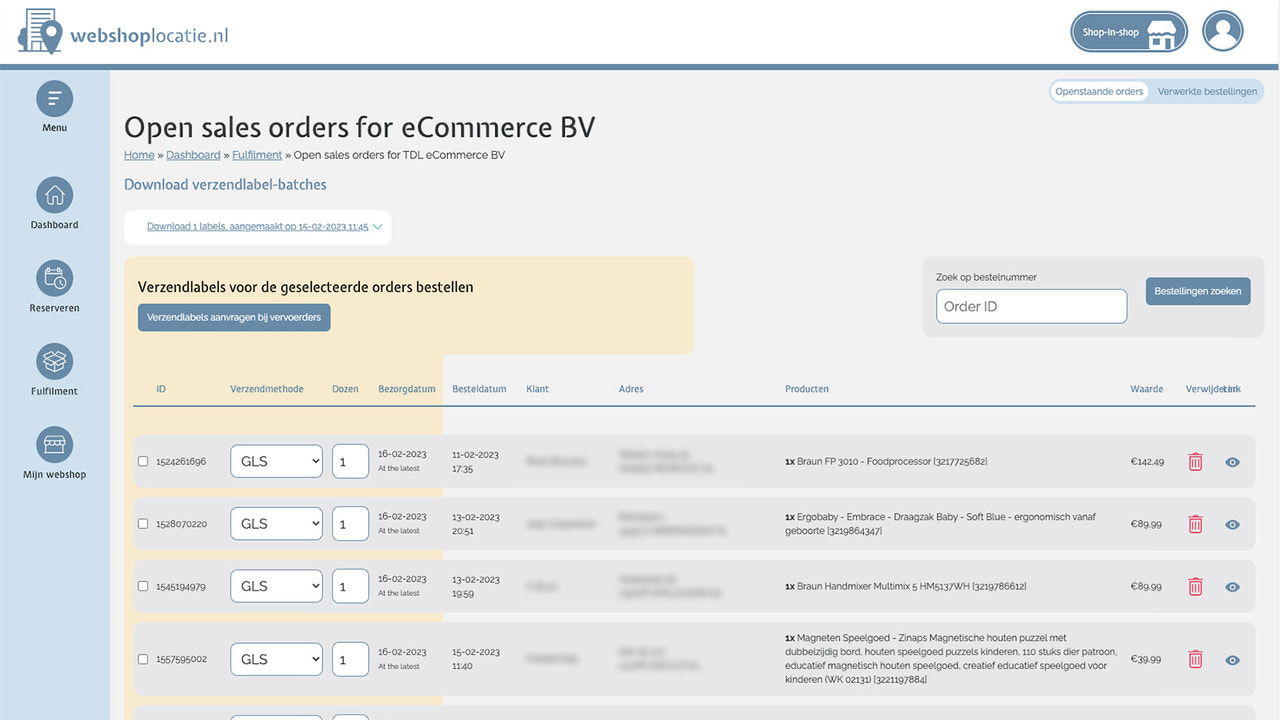
Task: Click Download 1 labels link
Action: pos(258,227)
